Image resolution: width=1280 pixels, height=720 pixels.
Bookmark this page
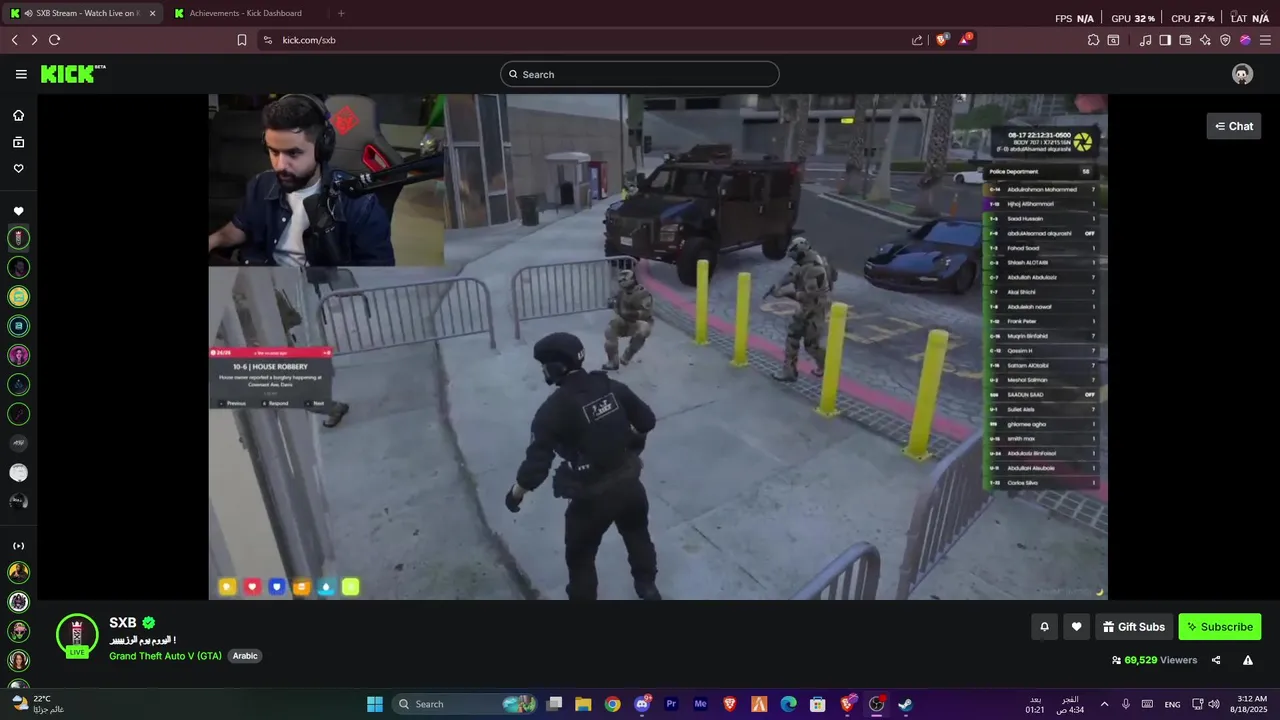(242, 40)
